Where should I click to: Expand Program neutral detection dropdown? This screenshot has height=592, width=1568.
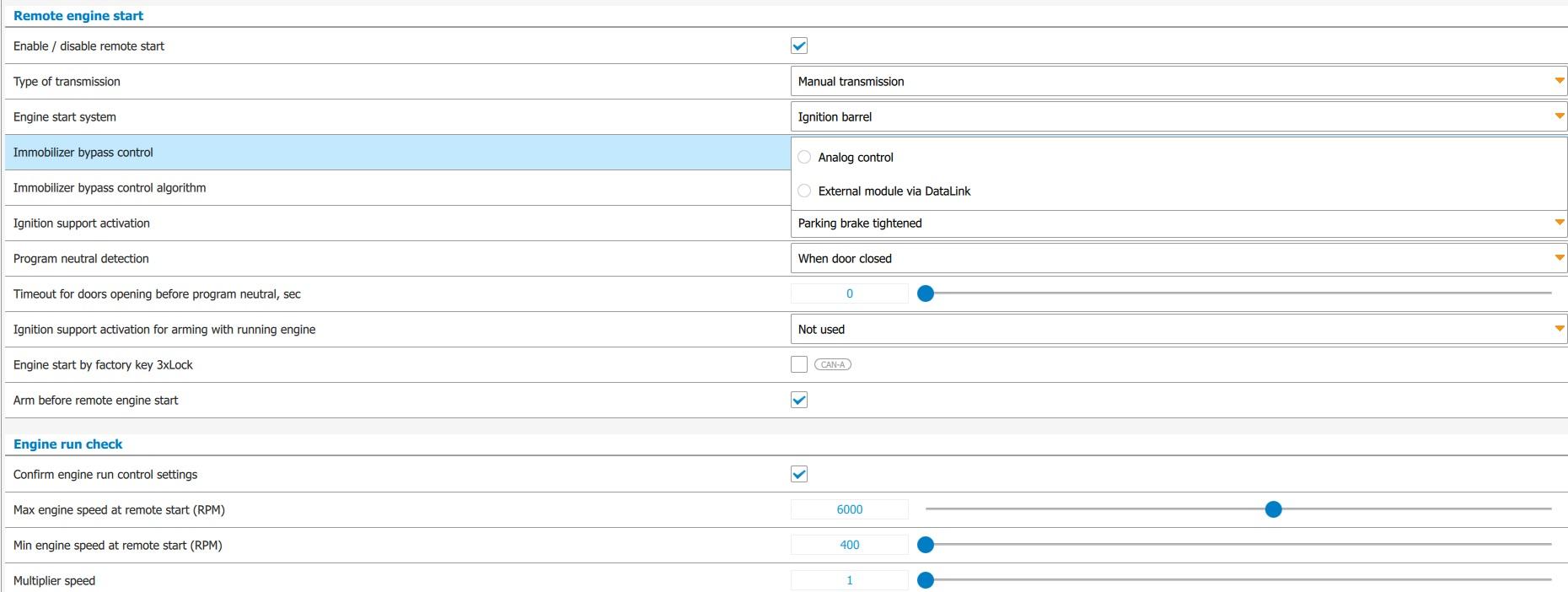click(1178, 258)
